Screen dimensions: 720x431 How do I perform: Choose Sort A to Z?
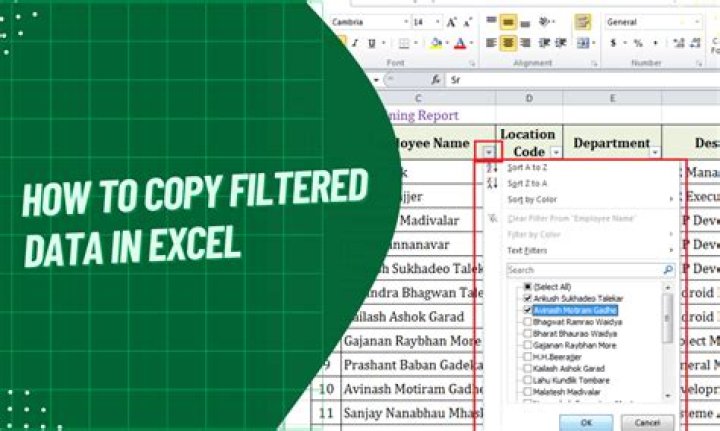click(x=527, y=168)
